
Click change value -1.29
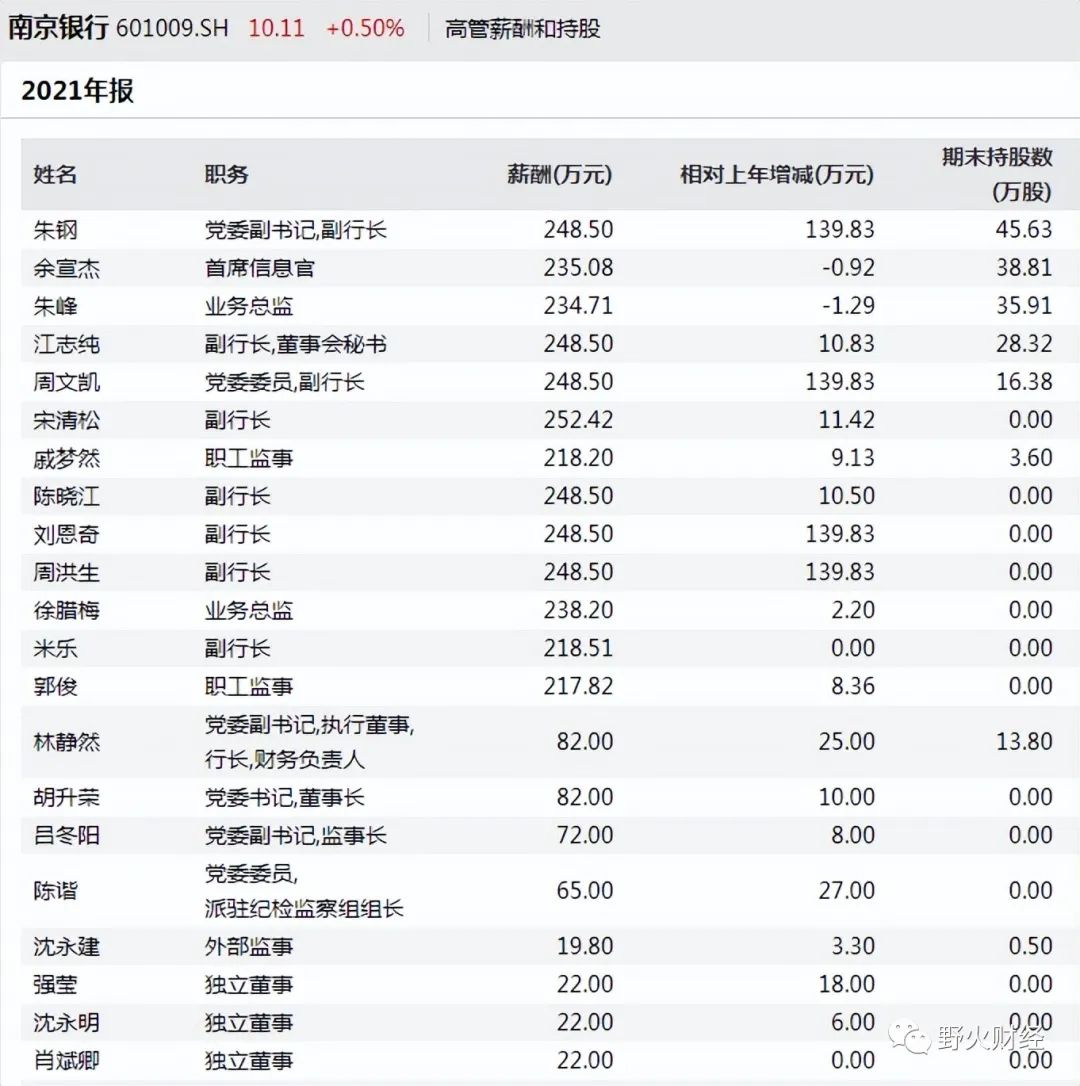click(x=848, y=305)
